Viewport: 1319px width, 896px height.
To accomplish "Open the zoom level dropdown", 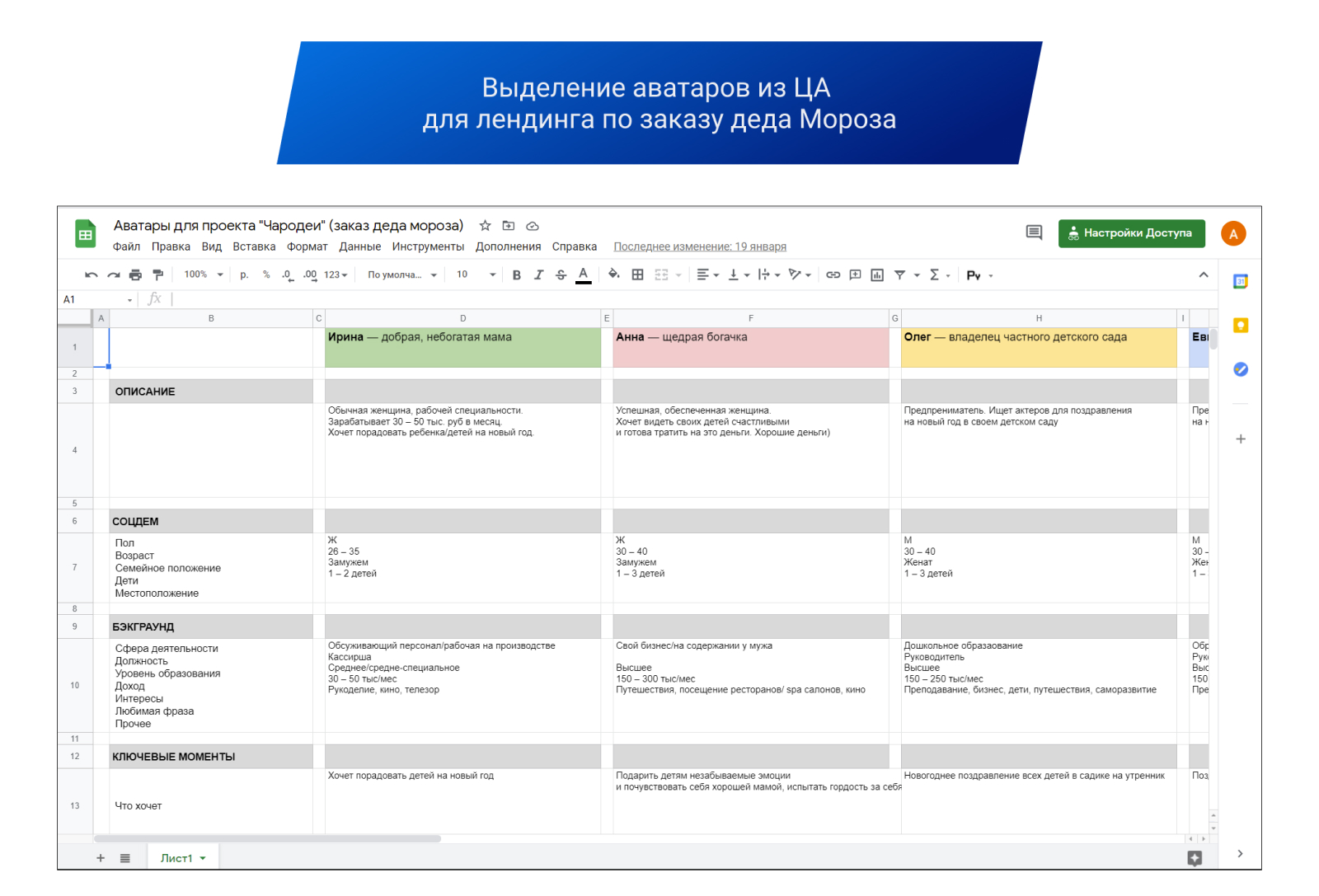I will point(204,275).
